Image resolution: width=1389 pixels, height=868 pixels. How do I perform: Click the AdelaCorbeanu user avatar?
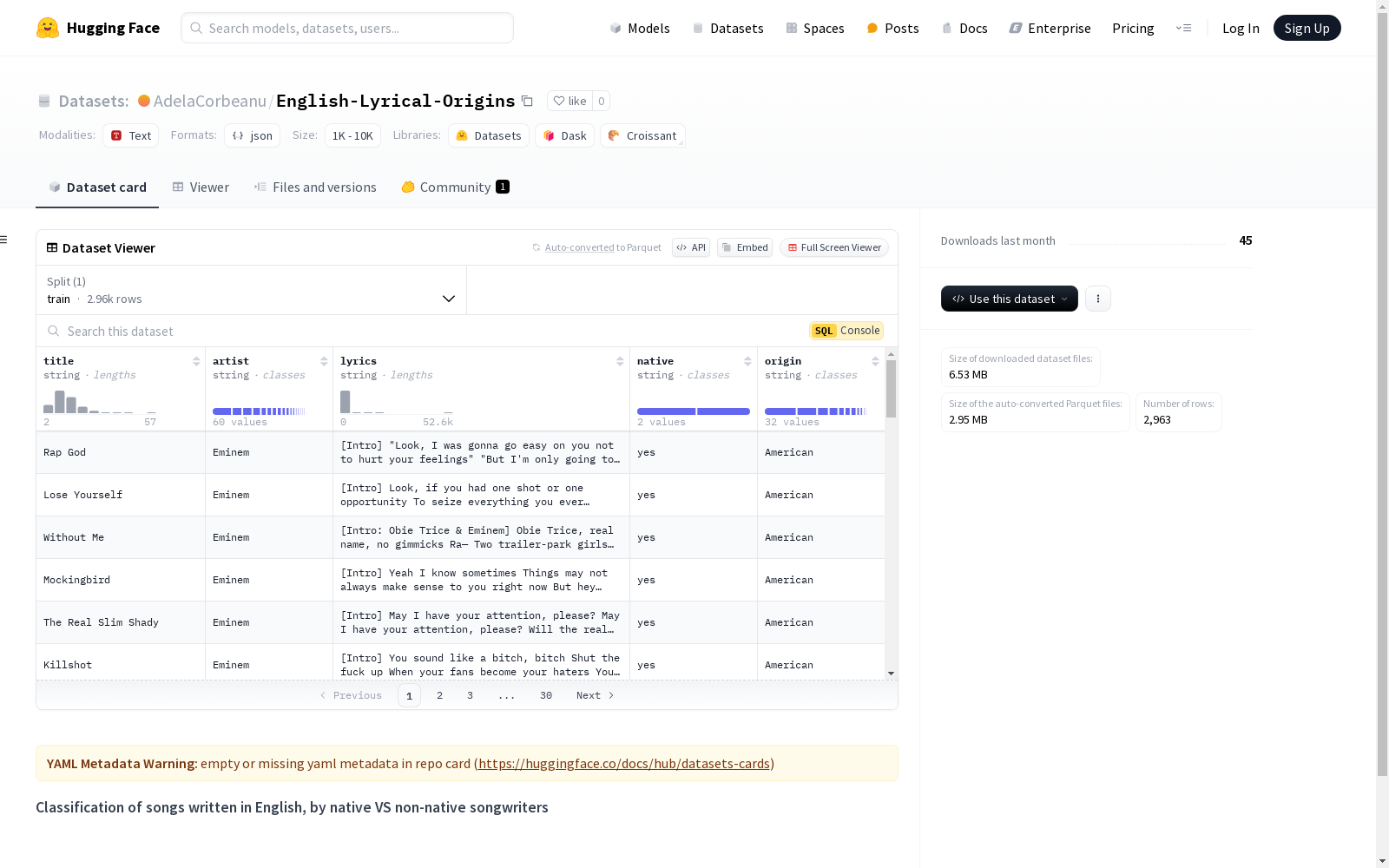(144, 101)
